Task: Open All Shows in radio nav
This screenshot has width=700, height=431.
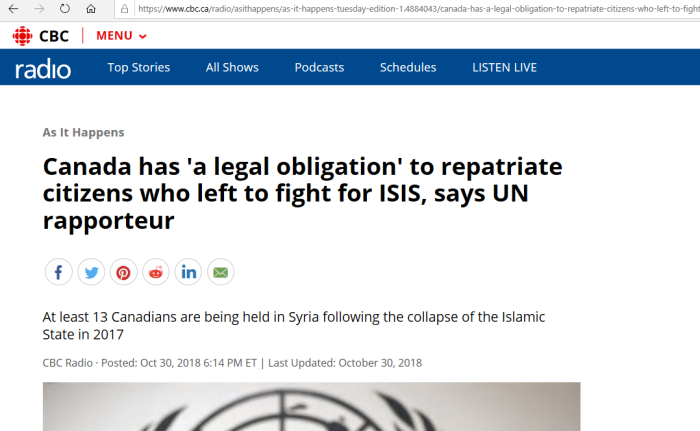Action: point(232,67)
